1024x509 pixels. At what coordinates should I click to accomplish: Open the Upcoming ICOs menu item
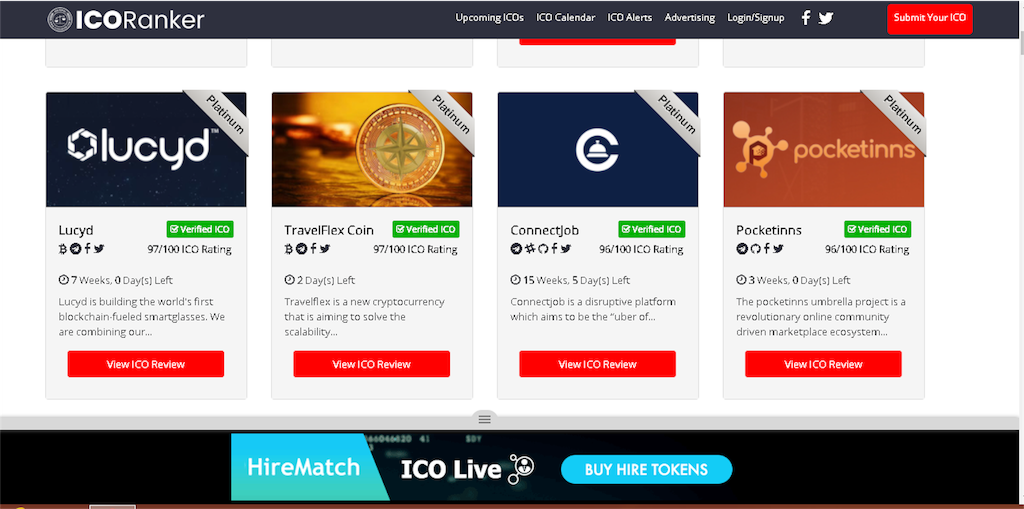point(489,18)
